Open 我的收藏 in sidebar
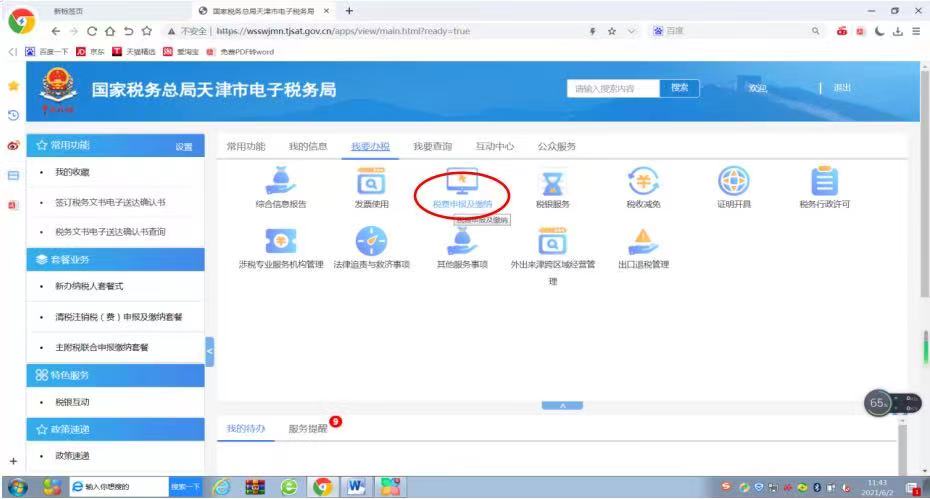 [x=72, y=172]
